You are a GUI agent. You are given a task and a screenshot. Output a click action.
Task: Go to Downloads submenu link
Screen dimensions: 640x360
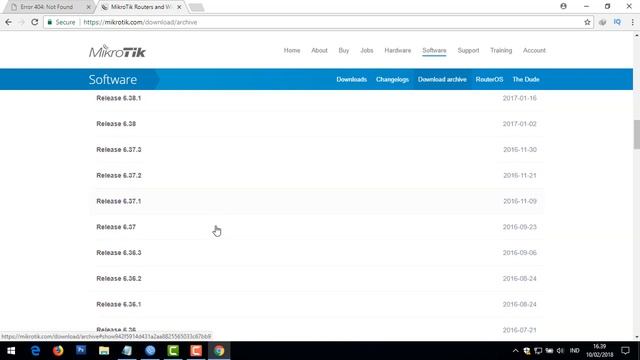pyautogui.click(x=351, y=80)
